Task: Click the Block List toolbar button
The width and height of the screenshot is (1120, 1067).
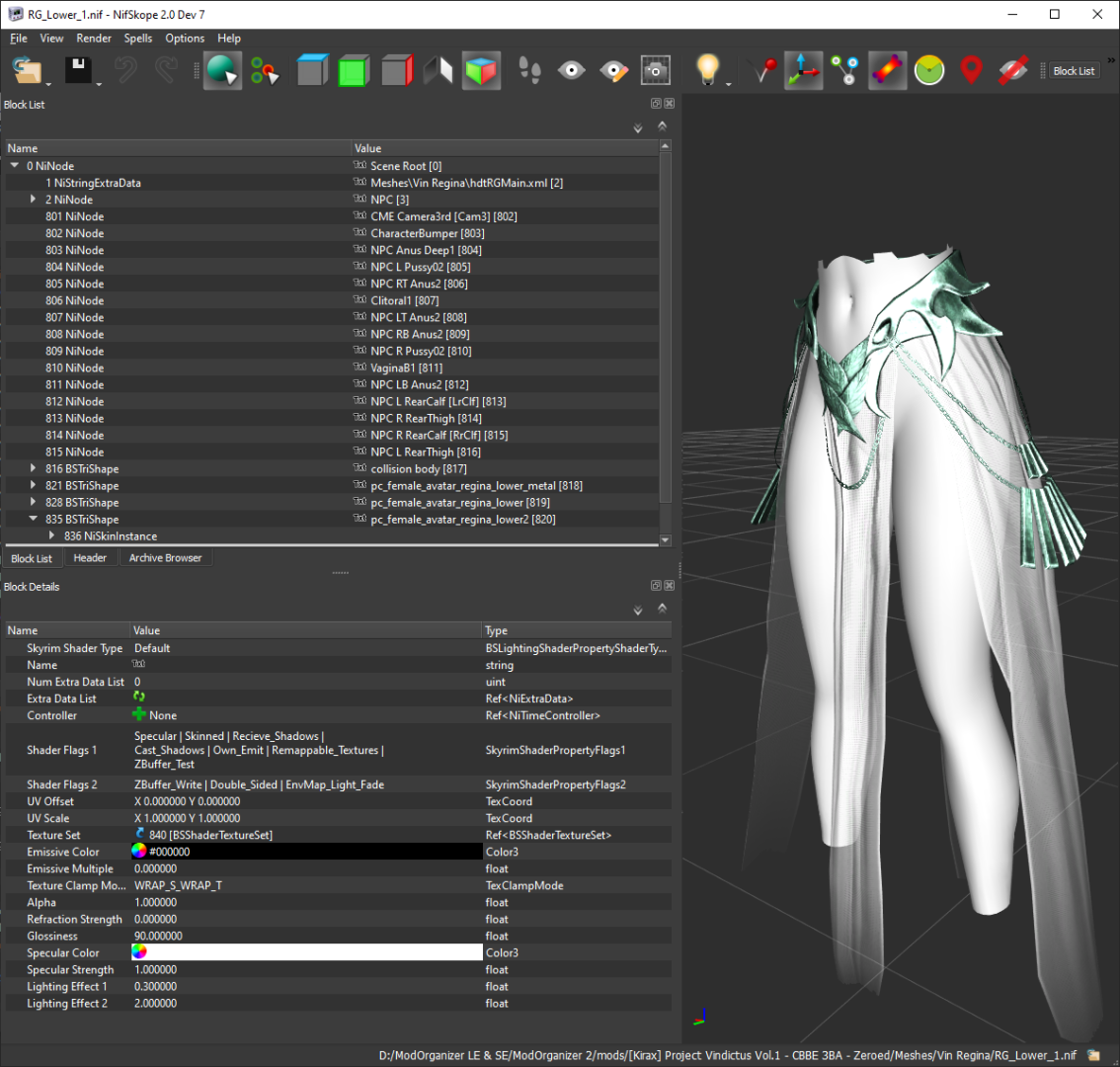Action: click(1074, 71)
